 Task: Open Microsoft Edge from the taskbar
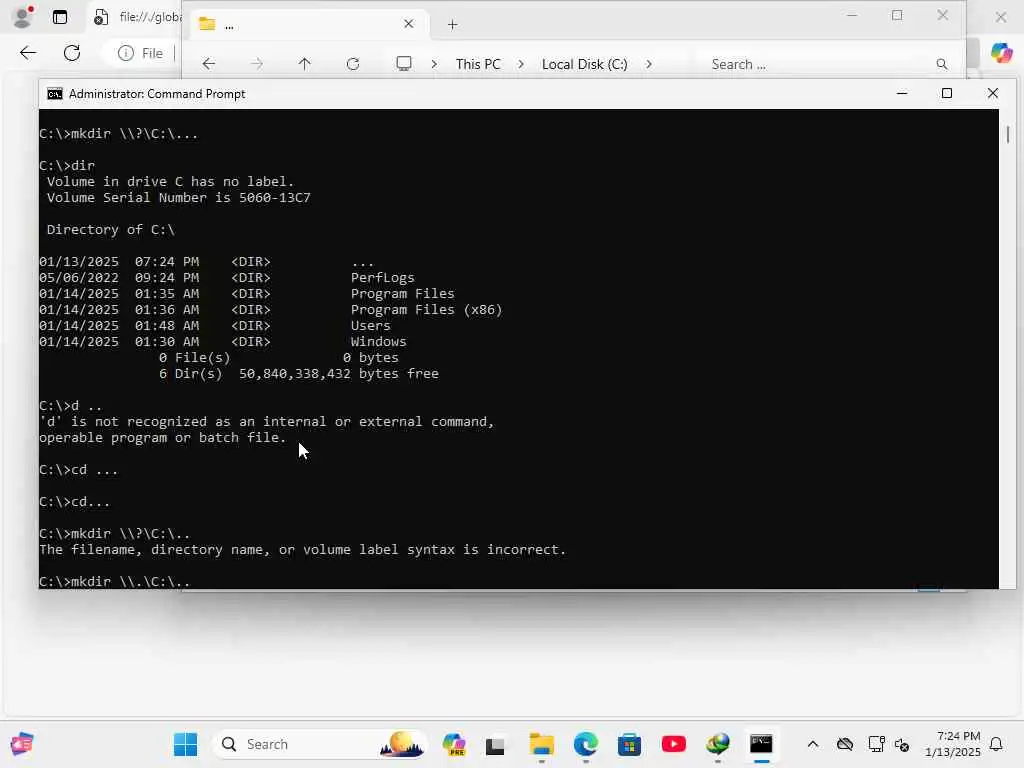click(586, 744)
